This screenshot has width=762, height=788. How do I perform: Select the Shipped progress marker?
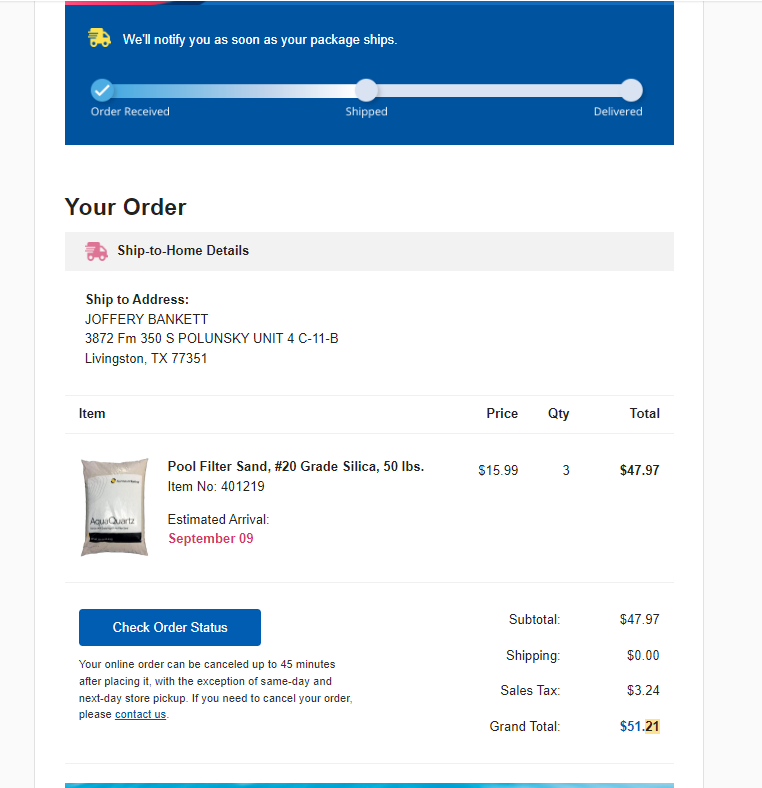coord(366,90)
